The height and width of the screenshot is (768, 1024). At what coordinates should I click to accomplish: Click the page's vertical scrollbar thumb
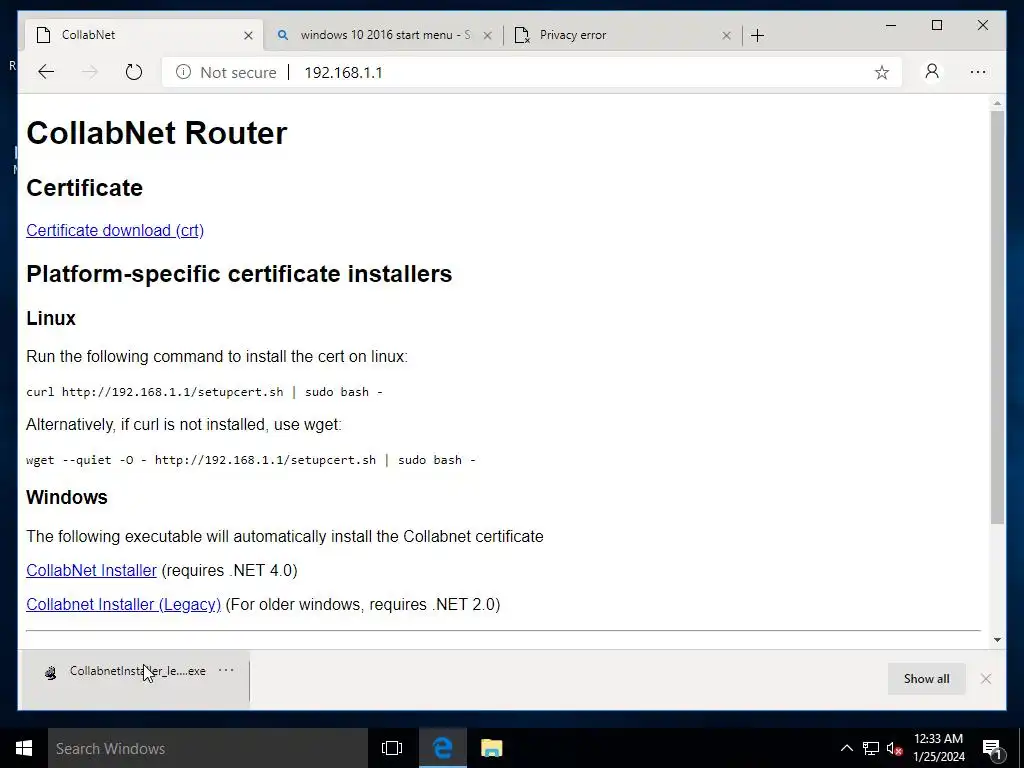(x=997, y=317)
